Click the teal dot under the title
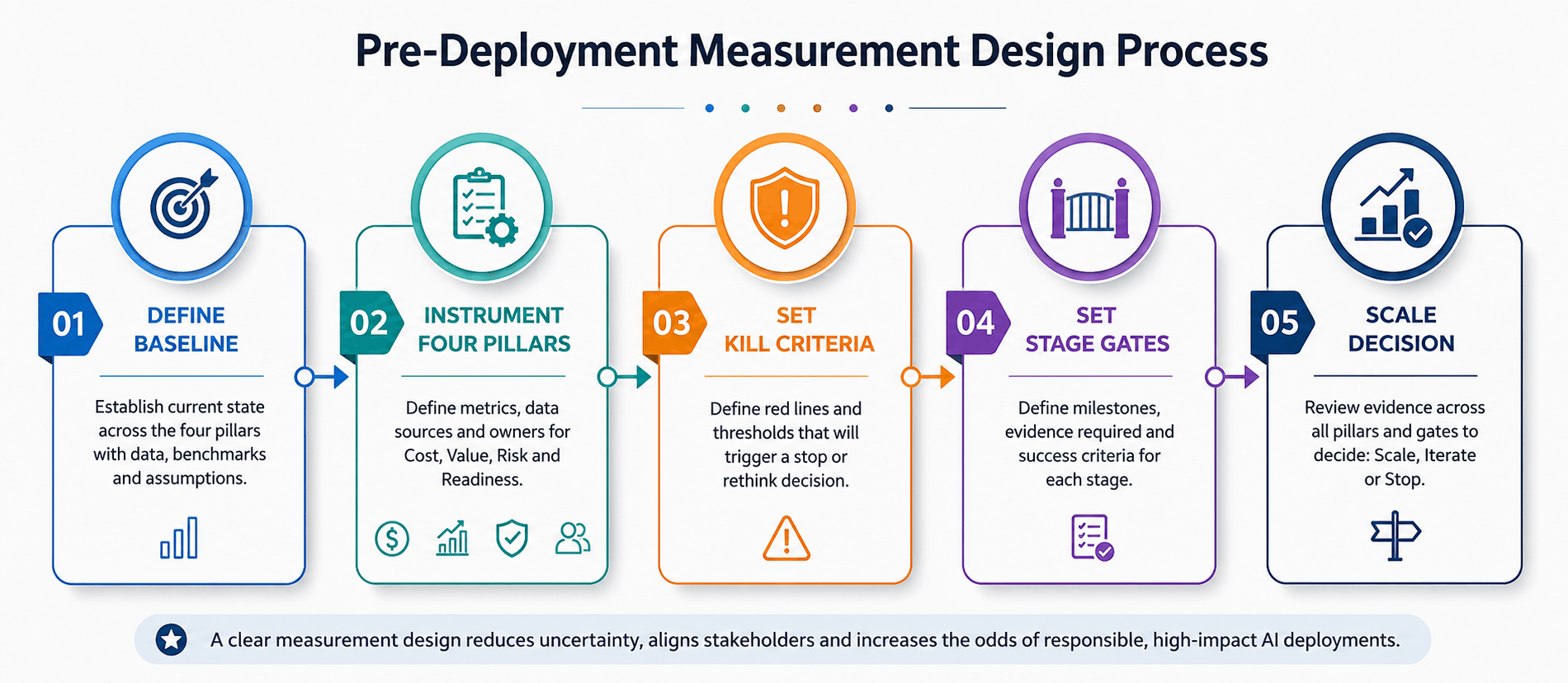 (745, 108)
